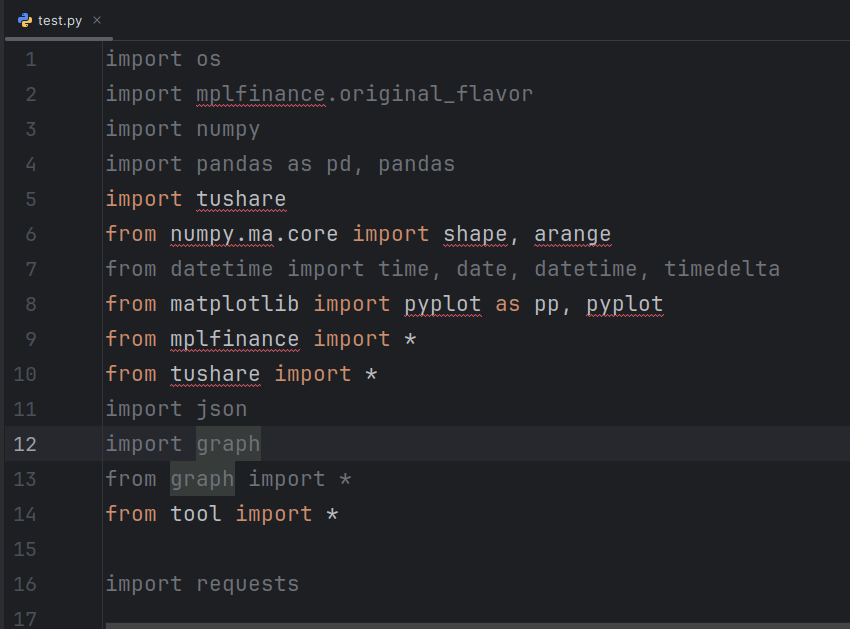The image size is (850, 629).
Task: Click the underlined tushare on line 5
Action: (240, 199)
